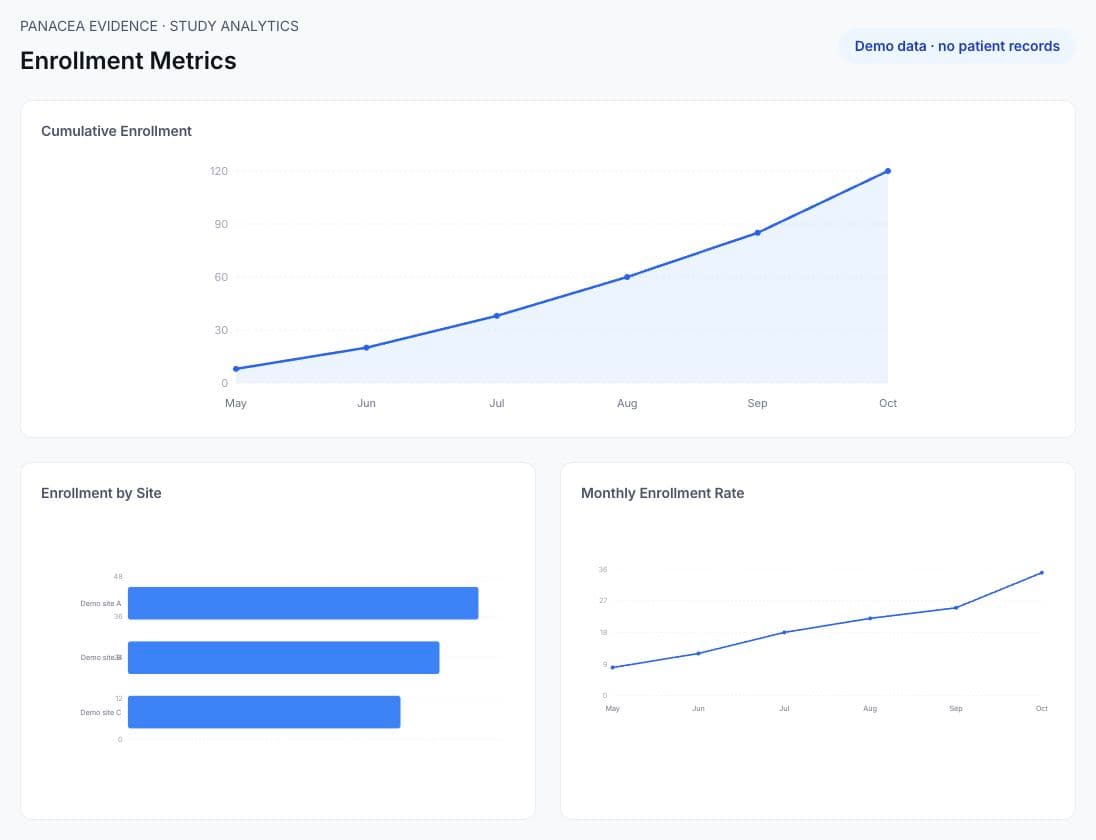
Task: Select the Jun point in Monthly Enrollment Rate
Action: 698,653
